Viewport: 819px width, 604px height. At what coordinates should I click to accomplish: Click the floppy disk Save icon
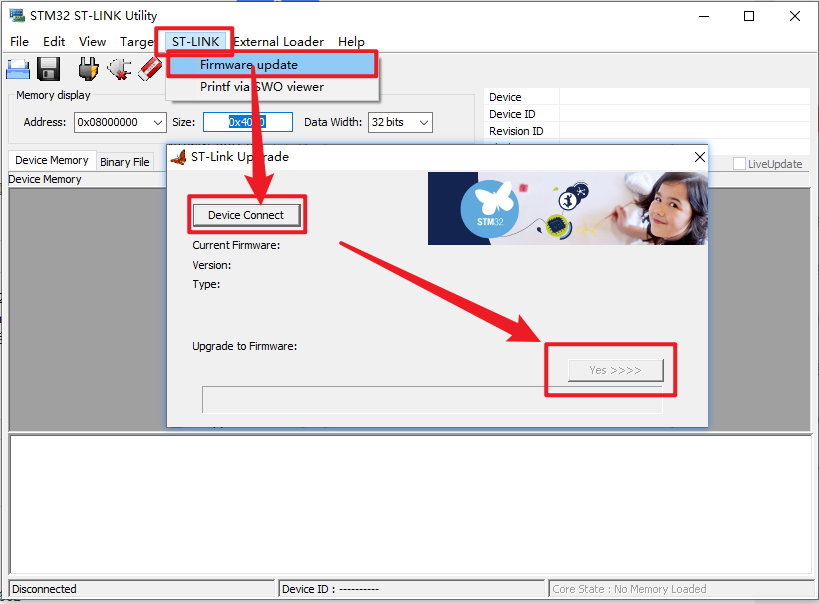(x=49, y=69)
